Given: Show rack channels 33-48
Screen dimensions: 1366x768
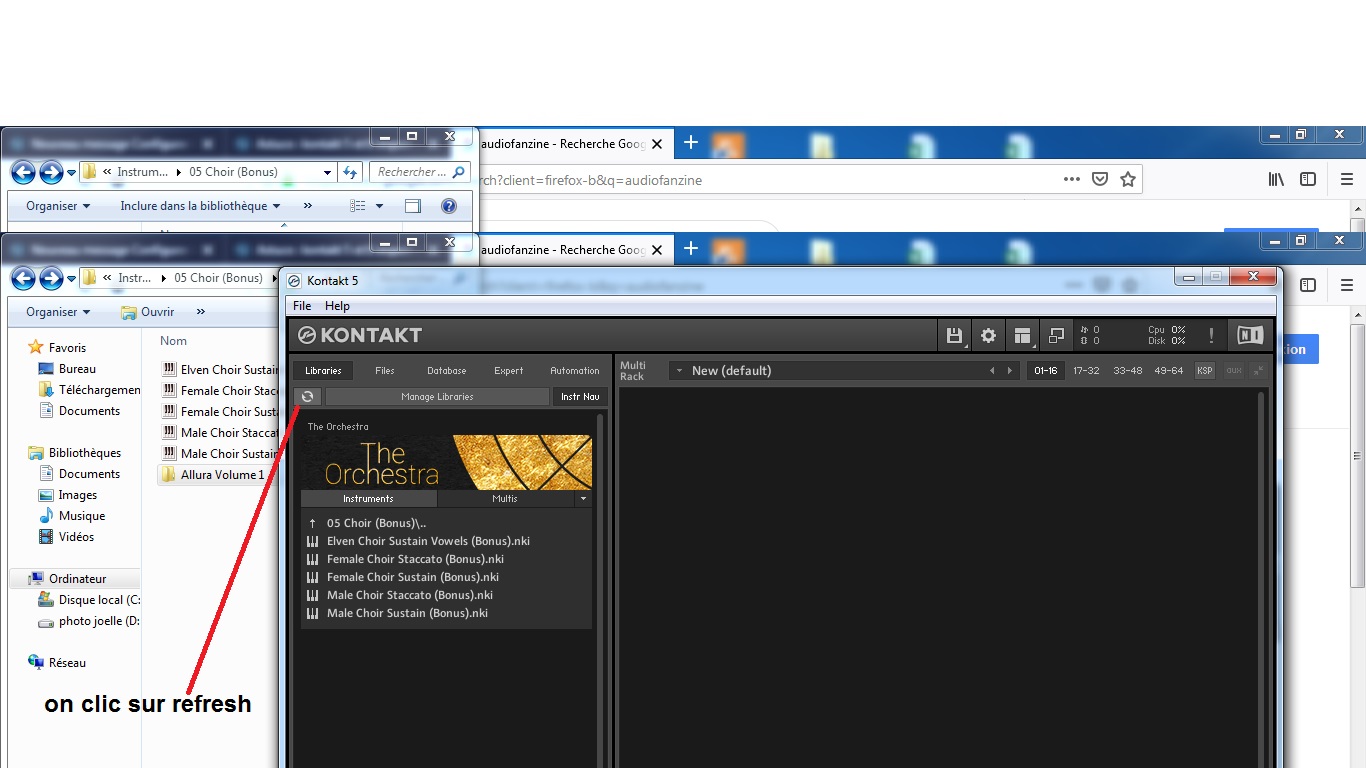Looking at the screenshot, I should 1128,371.
